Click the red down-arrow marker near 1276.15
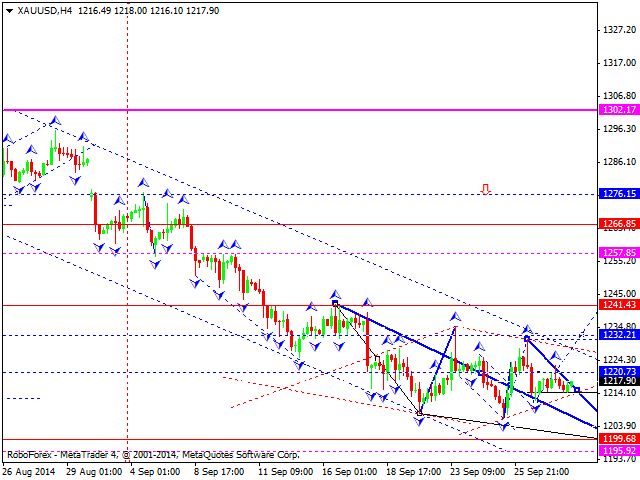The image size is (640, 480). 485,189
